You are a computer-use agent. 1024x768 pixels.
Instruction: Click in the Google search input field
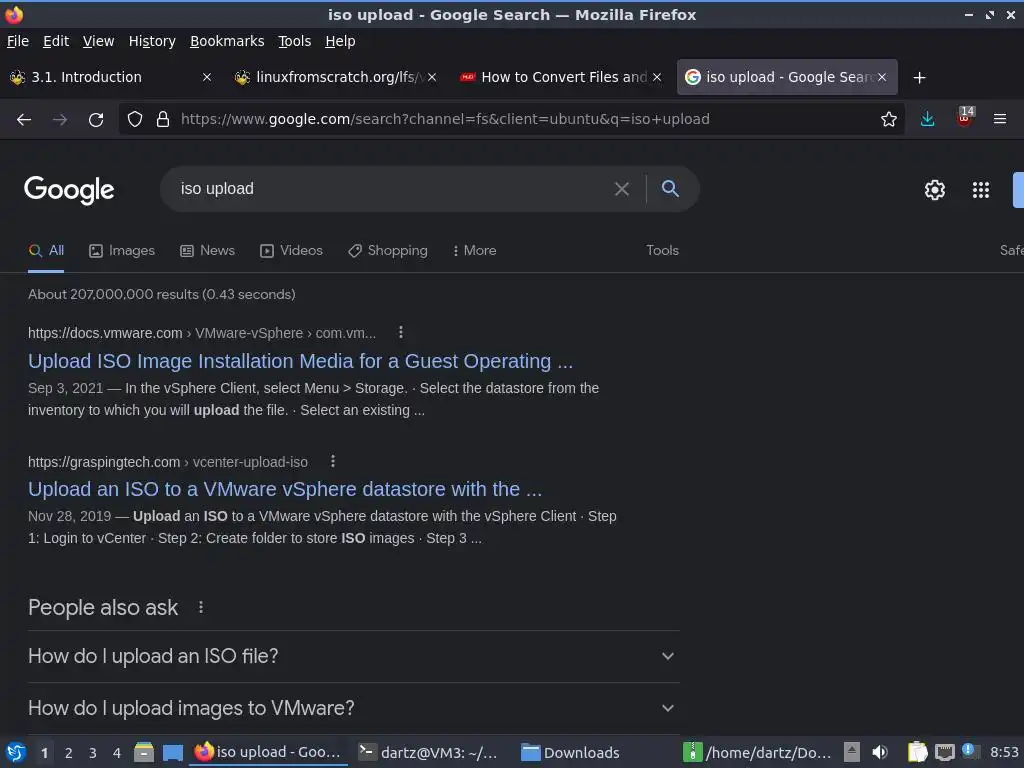click(392, 189)
